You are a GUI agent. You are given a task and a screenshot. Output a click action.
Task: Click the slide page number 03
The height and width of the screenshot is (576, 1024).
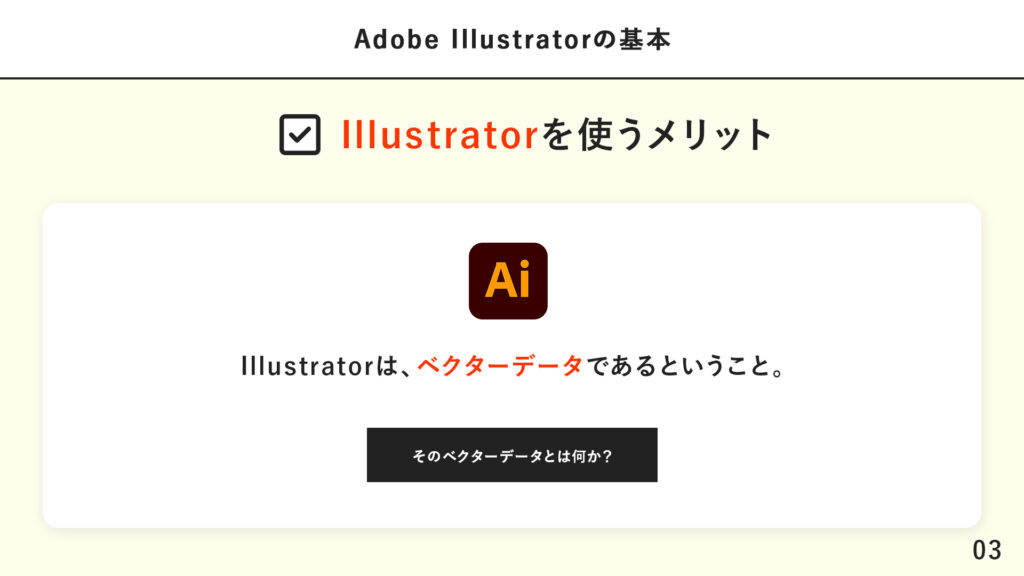click(987, 550)
